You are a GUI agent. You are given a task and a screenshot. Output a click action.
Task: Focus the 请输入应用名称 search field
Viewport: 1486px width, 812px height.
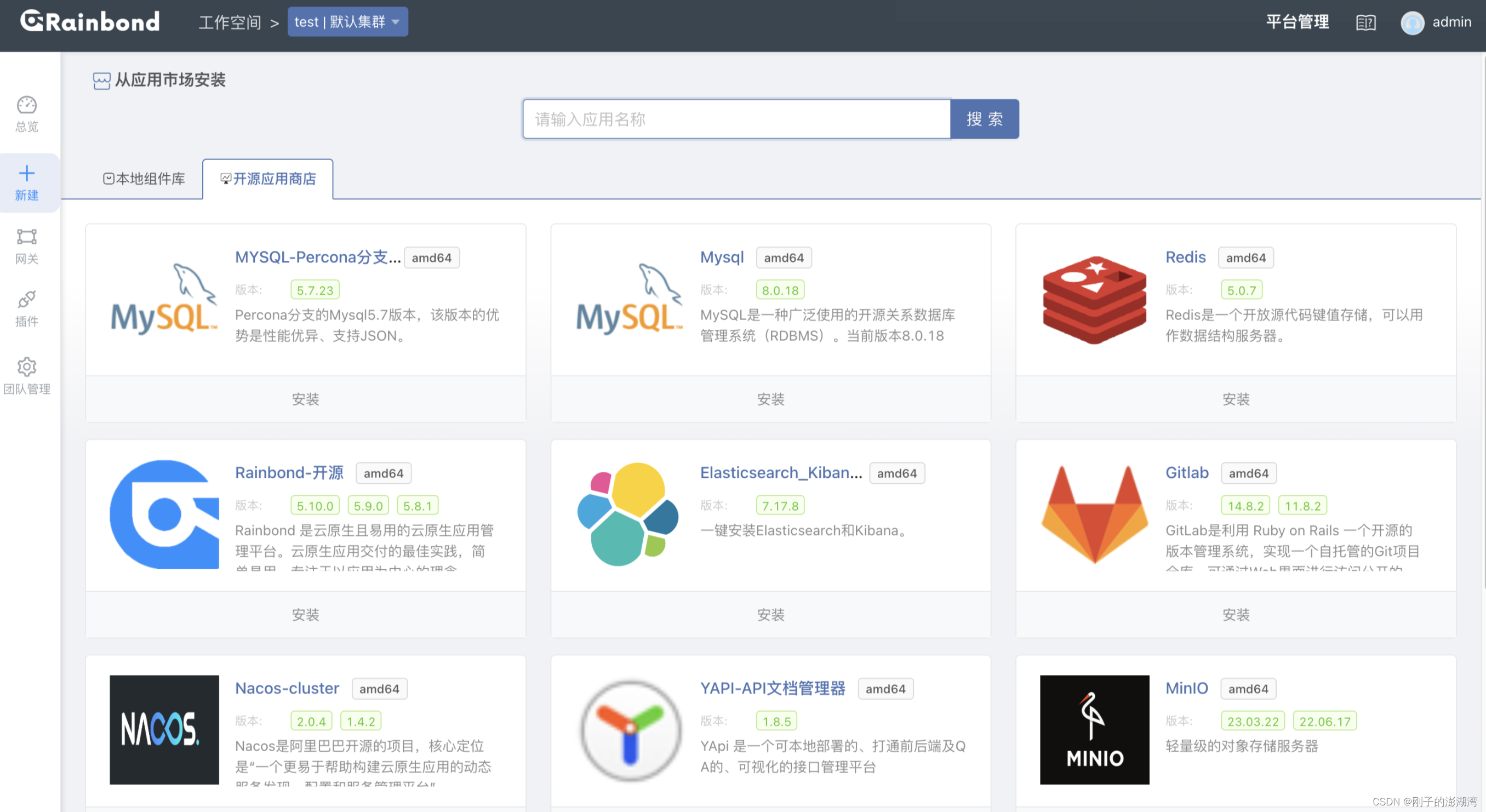[736, 119]
